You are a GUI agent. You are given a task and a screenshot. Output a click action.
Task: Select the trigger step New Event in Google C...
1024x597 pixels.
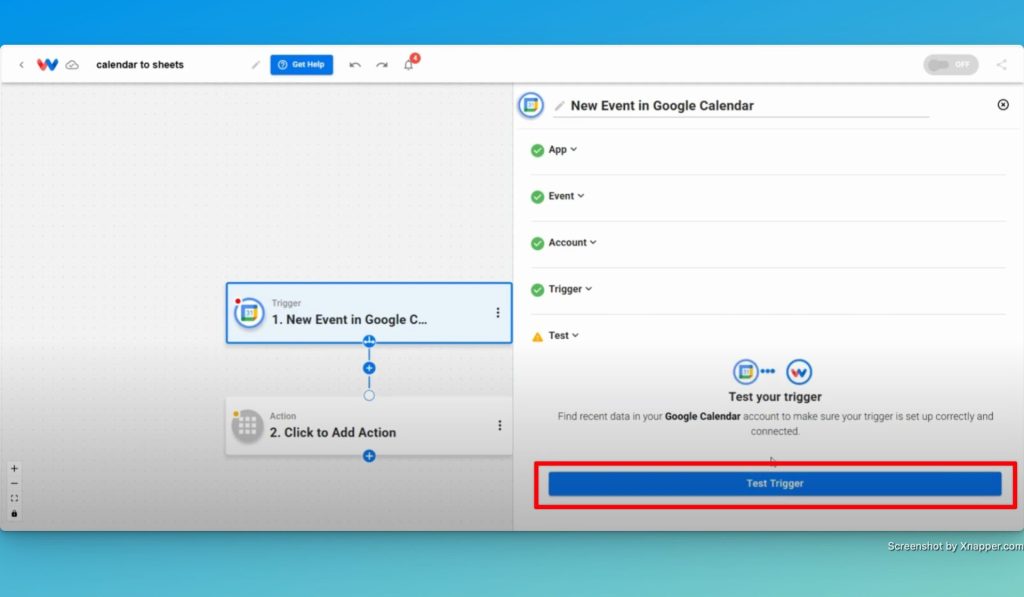click(369, 313)
